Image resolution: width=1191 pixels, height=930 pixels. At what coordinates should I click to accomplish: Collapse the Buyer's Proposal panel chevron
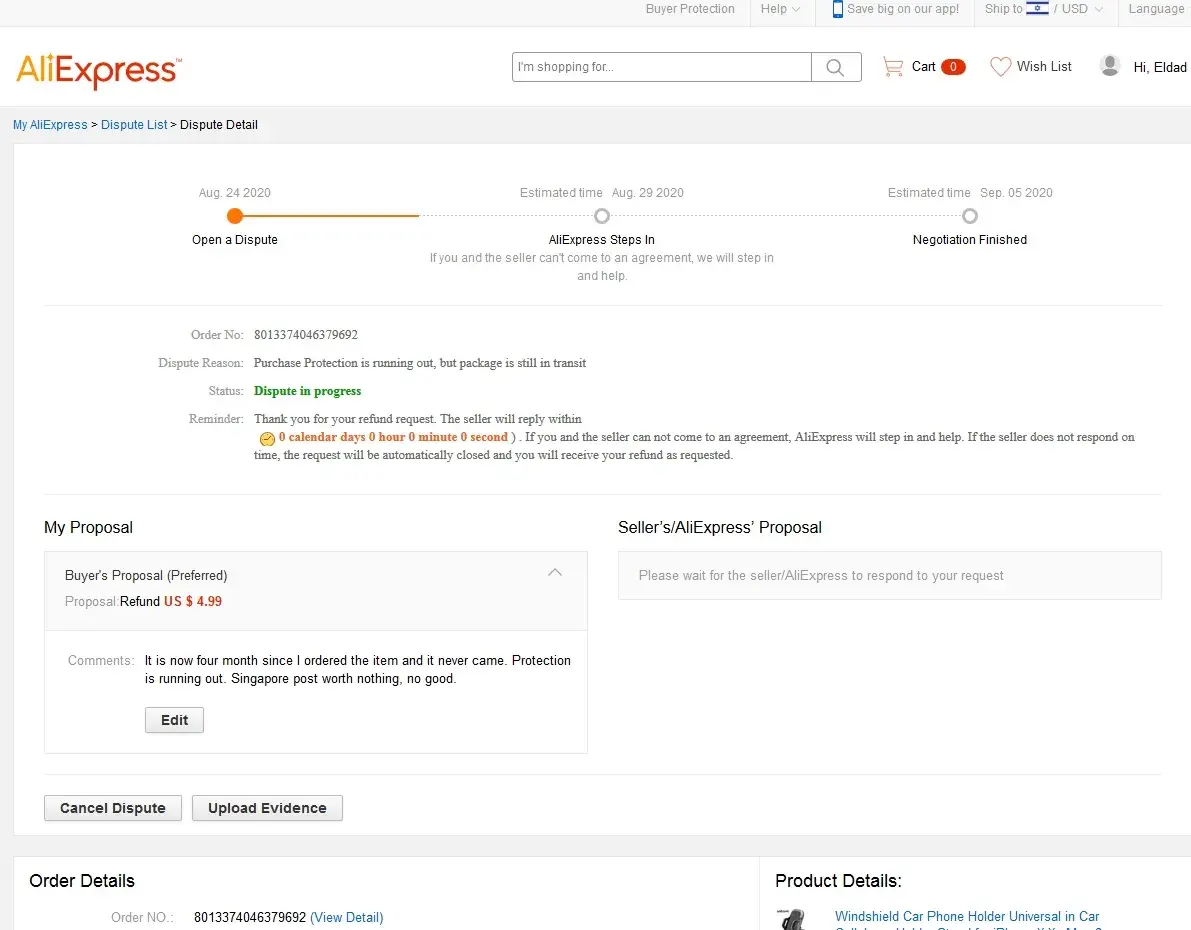coord(555,573)
